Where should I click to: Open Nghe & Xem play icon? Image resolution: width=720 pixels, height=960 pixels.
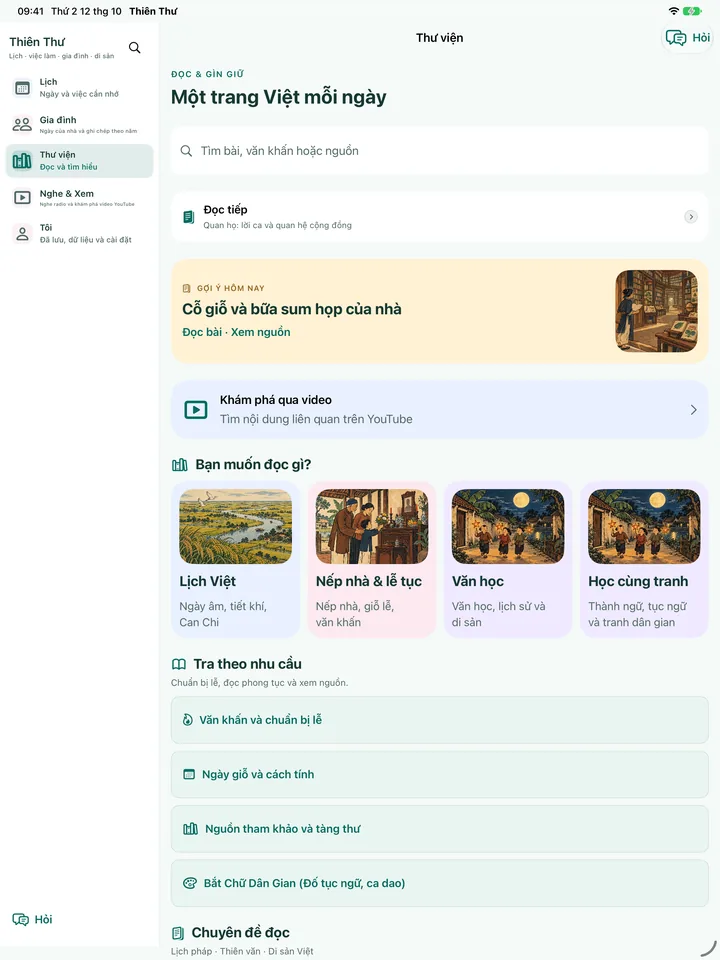[22, 198]
